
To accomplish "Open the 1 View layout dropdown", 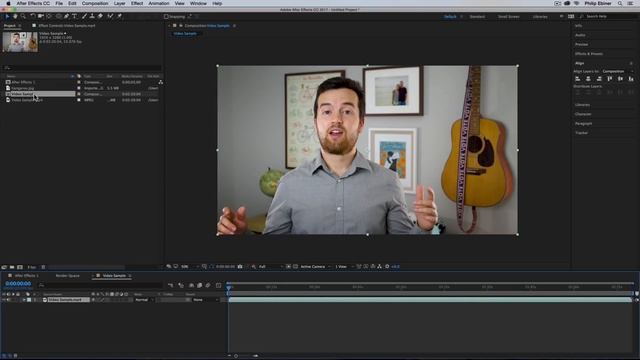I will pos(344,267).
